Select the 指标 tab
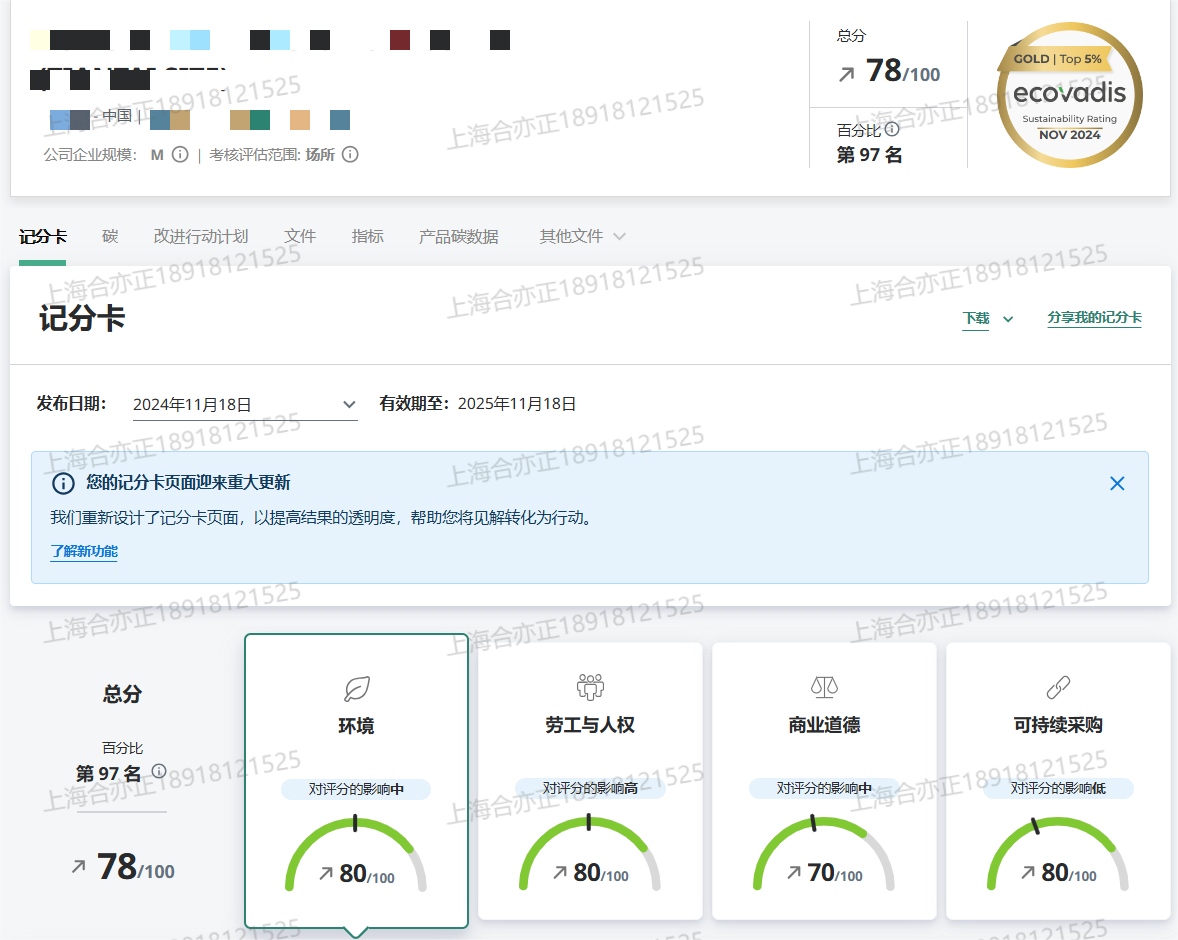The width and height of the screenshot is (1178, 940). [x=367, y=237]
